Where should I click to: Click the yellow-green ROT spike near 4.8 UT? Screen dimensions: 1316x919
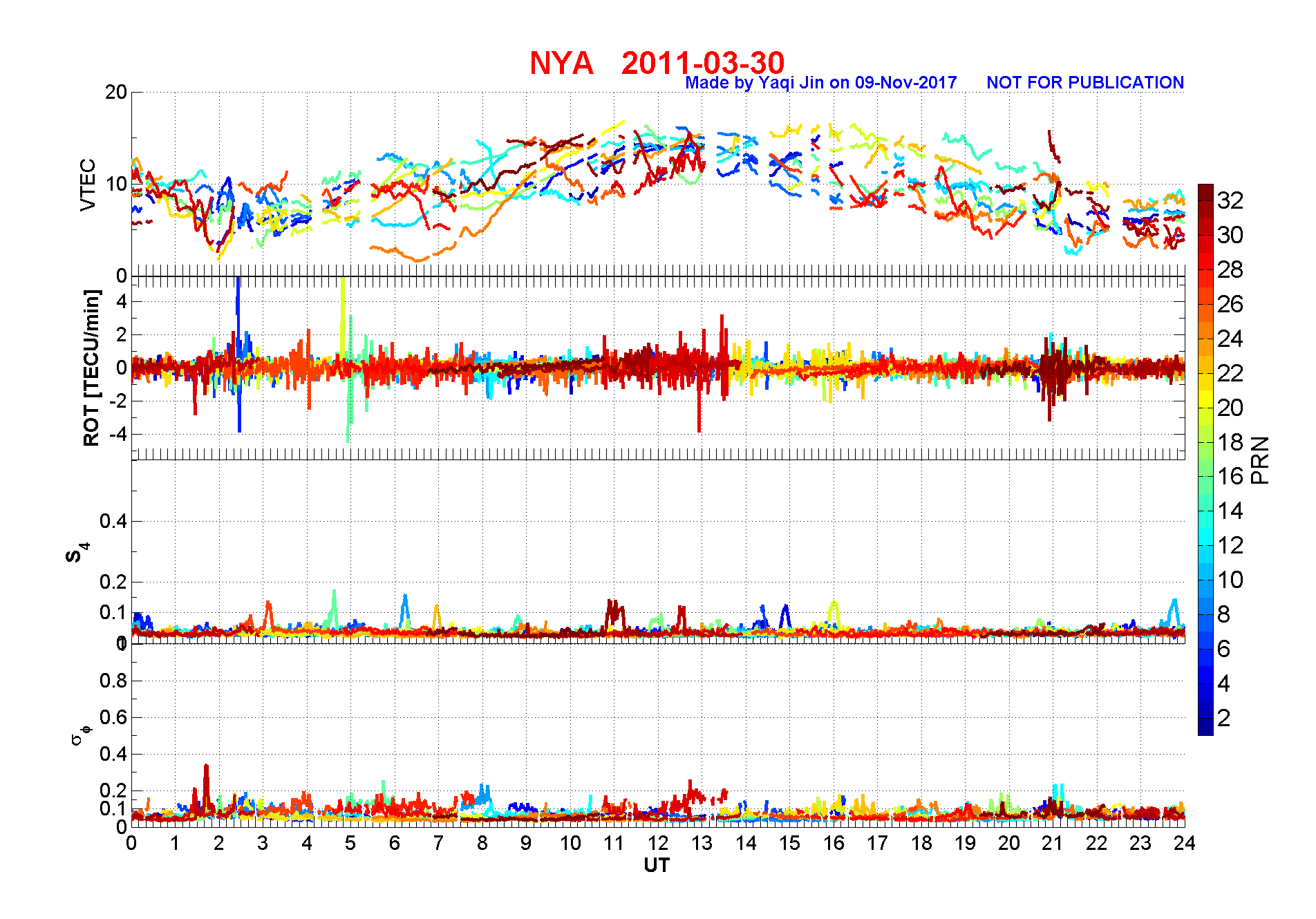(x=342, y=318)
